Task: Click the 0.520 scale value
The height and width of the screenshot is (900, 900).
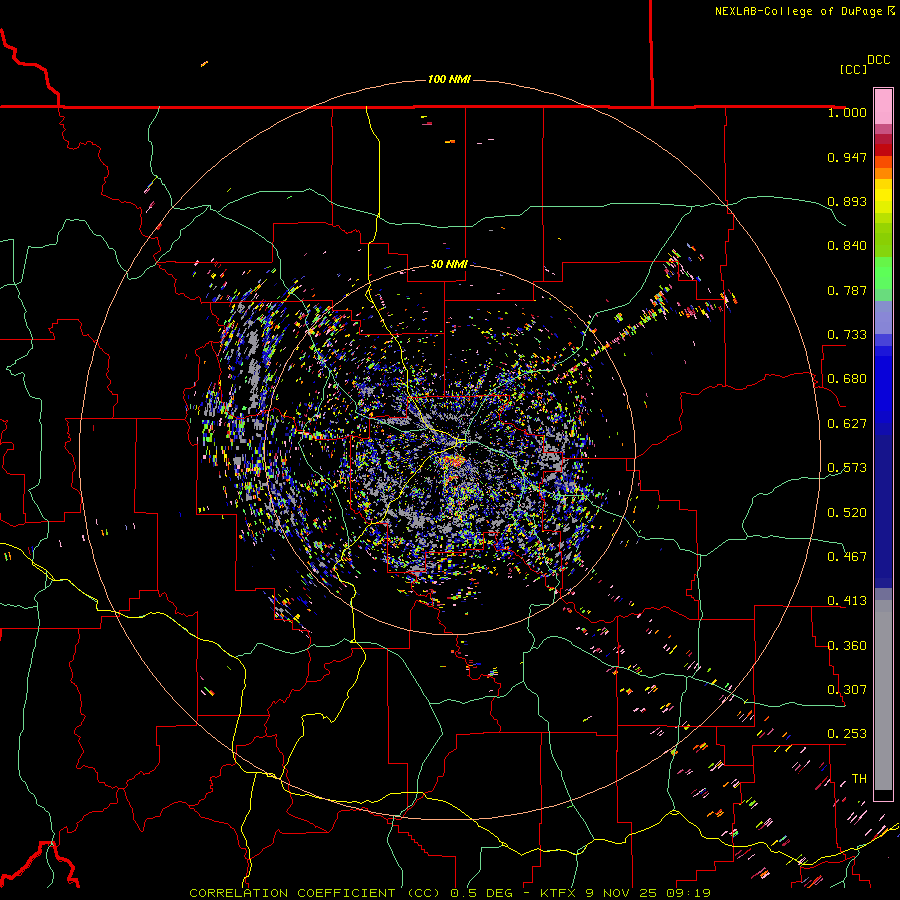Action: 847,513
